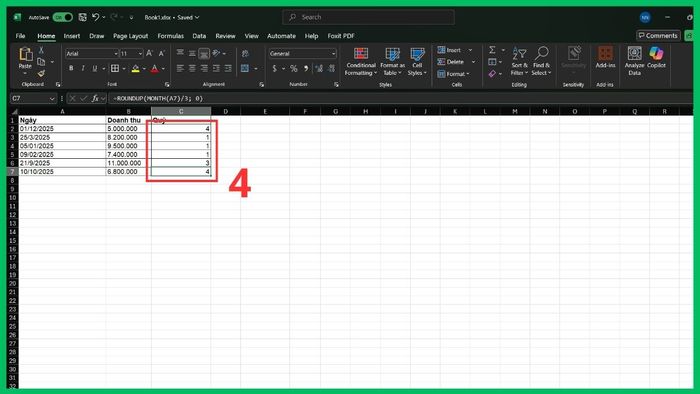Switch to the Formulas tab
Screen dimensions: 700x394
pyautogui.click(x=171, y=36)
